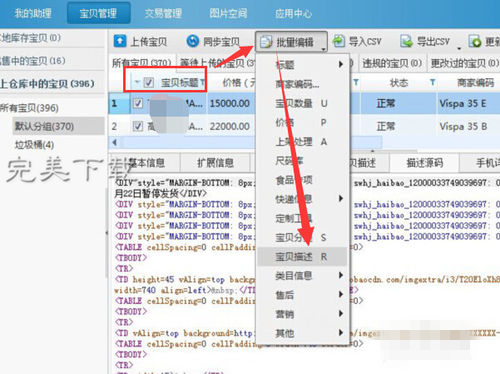Click the 同步宝贝 button label
The image size is (500, 374).
tap(221, 42)
